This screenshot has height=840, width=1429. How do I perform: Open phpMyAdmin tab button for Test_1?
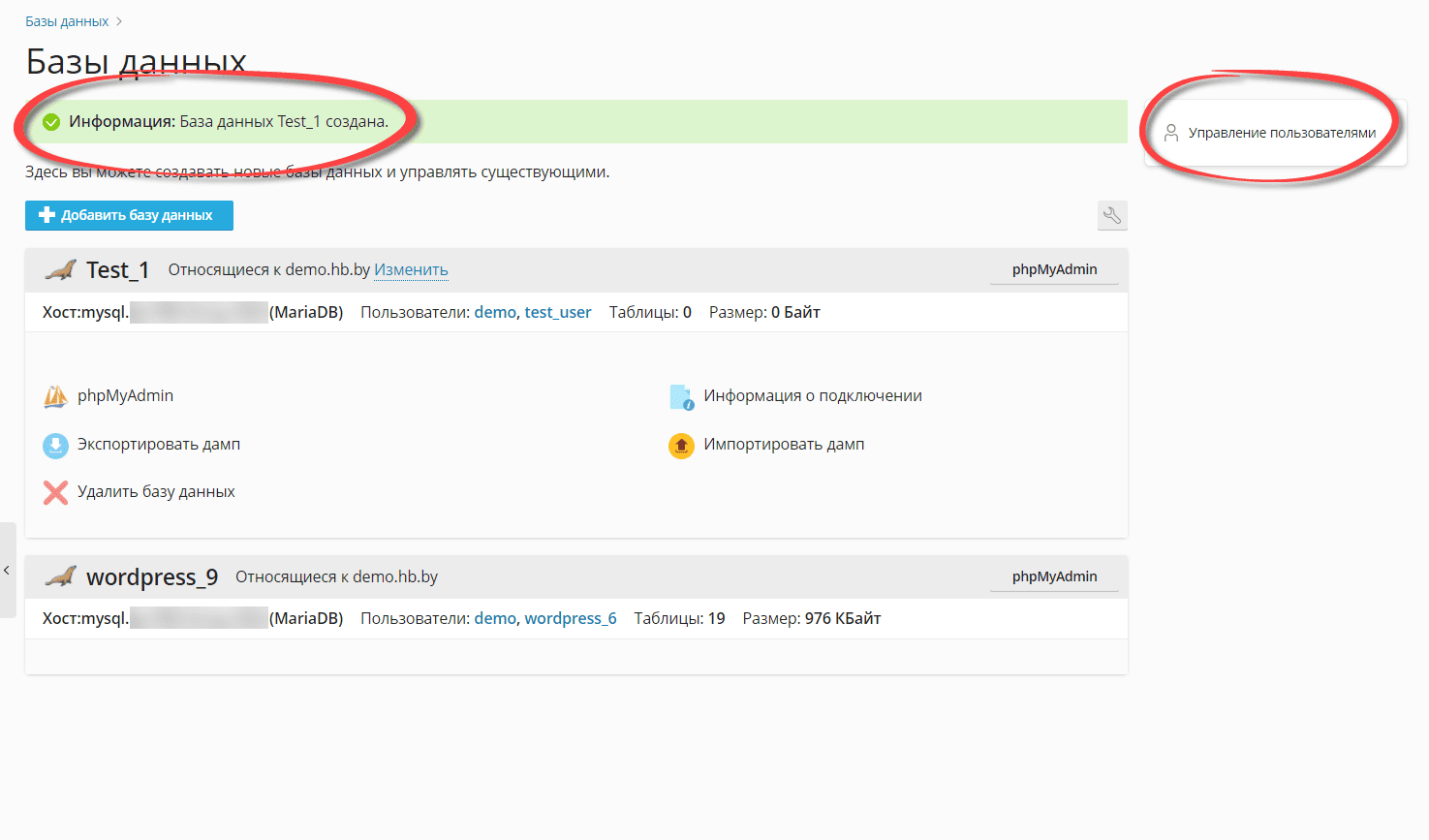[1054, 269]
